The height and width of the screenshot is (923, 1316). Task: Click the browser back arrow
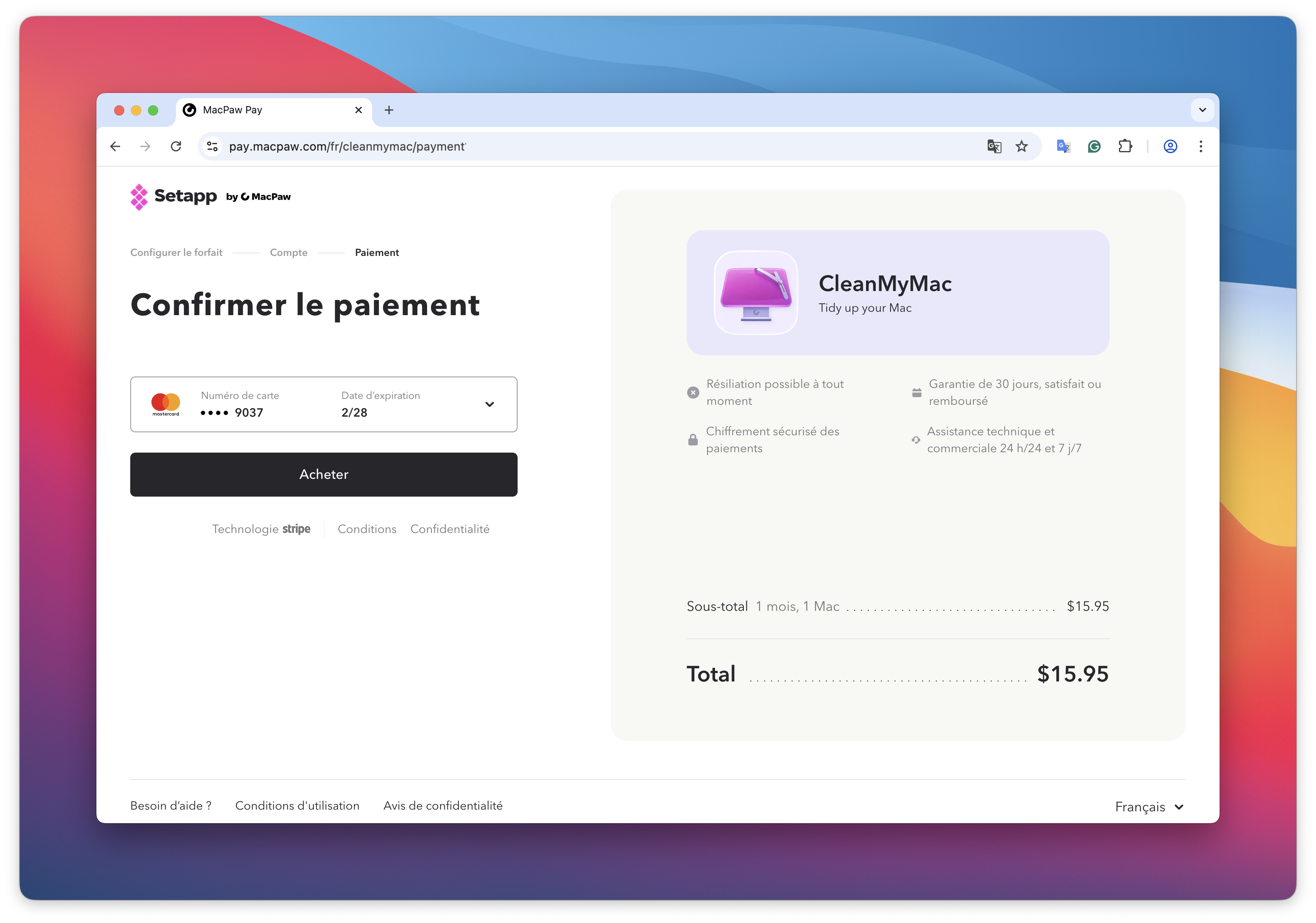(x=115, y=146)
